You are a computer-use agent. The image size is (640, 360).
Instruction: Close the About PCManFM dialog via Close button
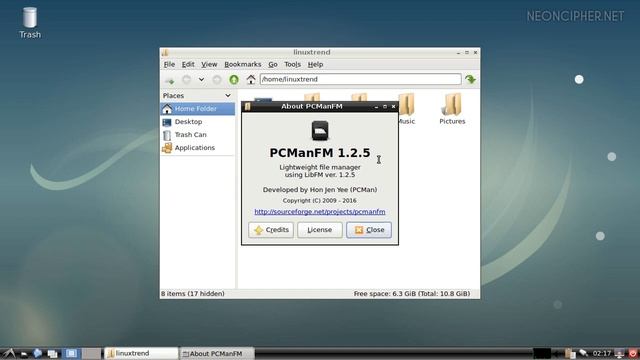369,230
